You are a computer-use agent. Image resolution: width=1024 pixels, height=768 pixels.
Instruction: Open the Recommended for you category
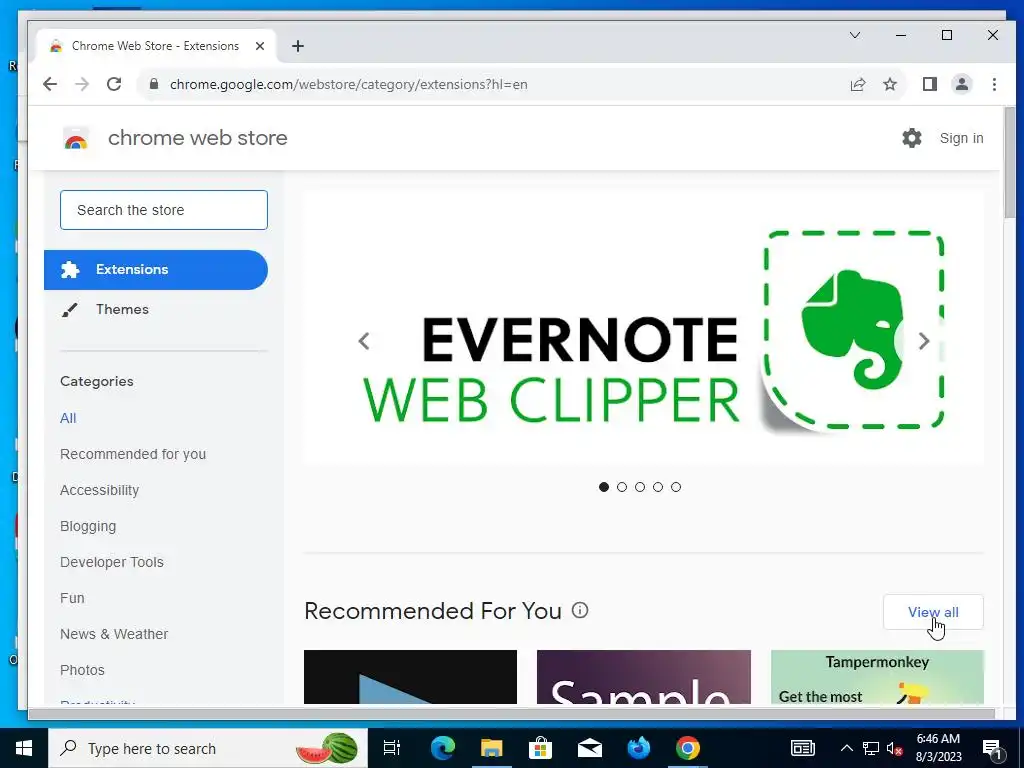(x=133, y=454)
